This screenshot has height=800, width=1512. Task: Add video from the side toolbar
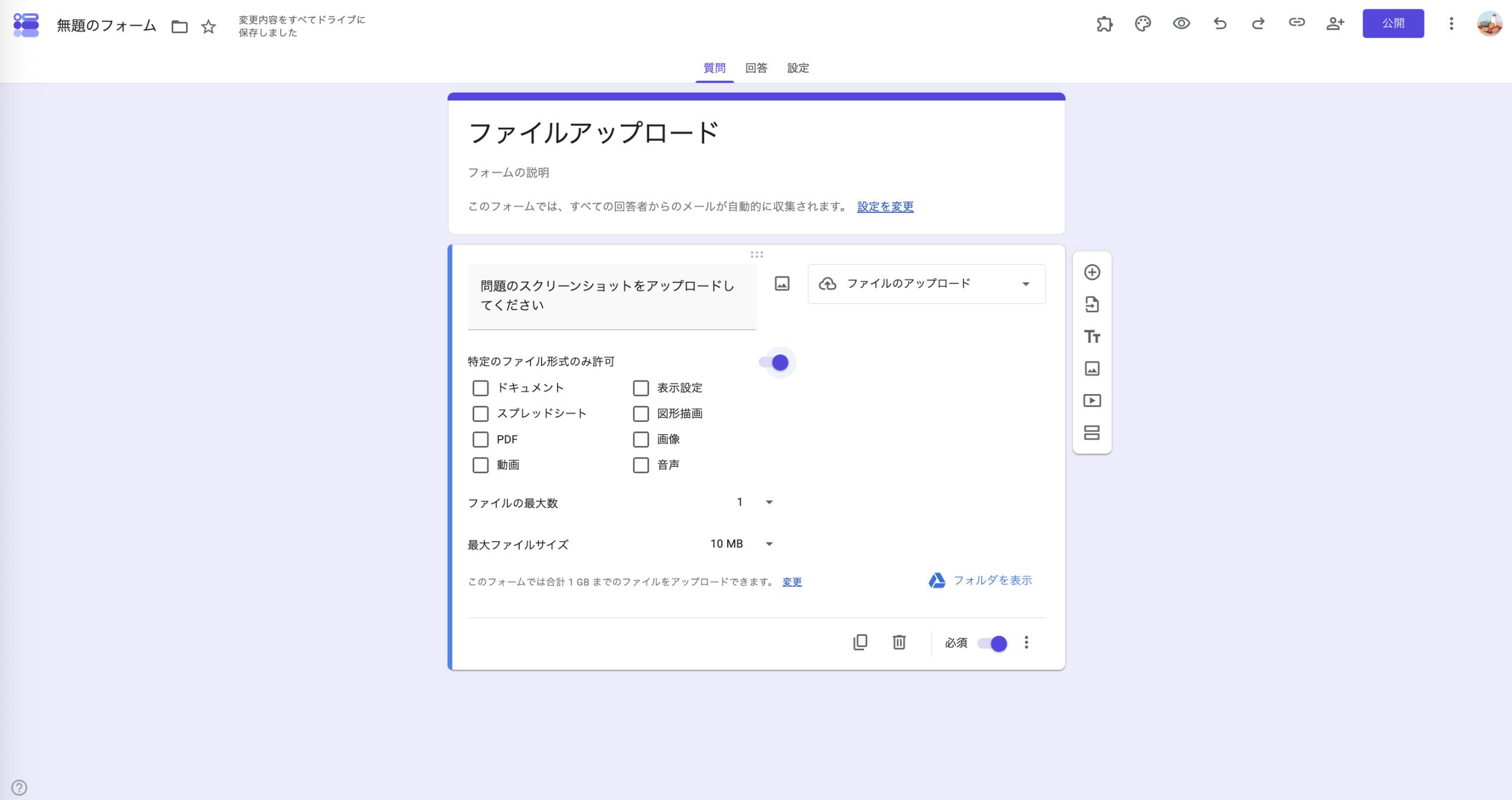point(1092,401)
